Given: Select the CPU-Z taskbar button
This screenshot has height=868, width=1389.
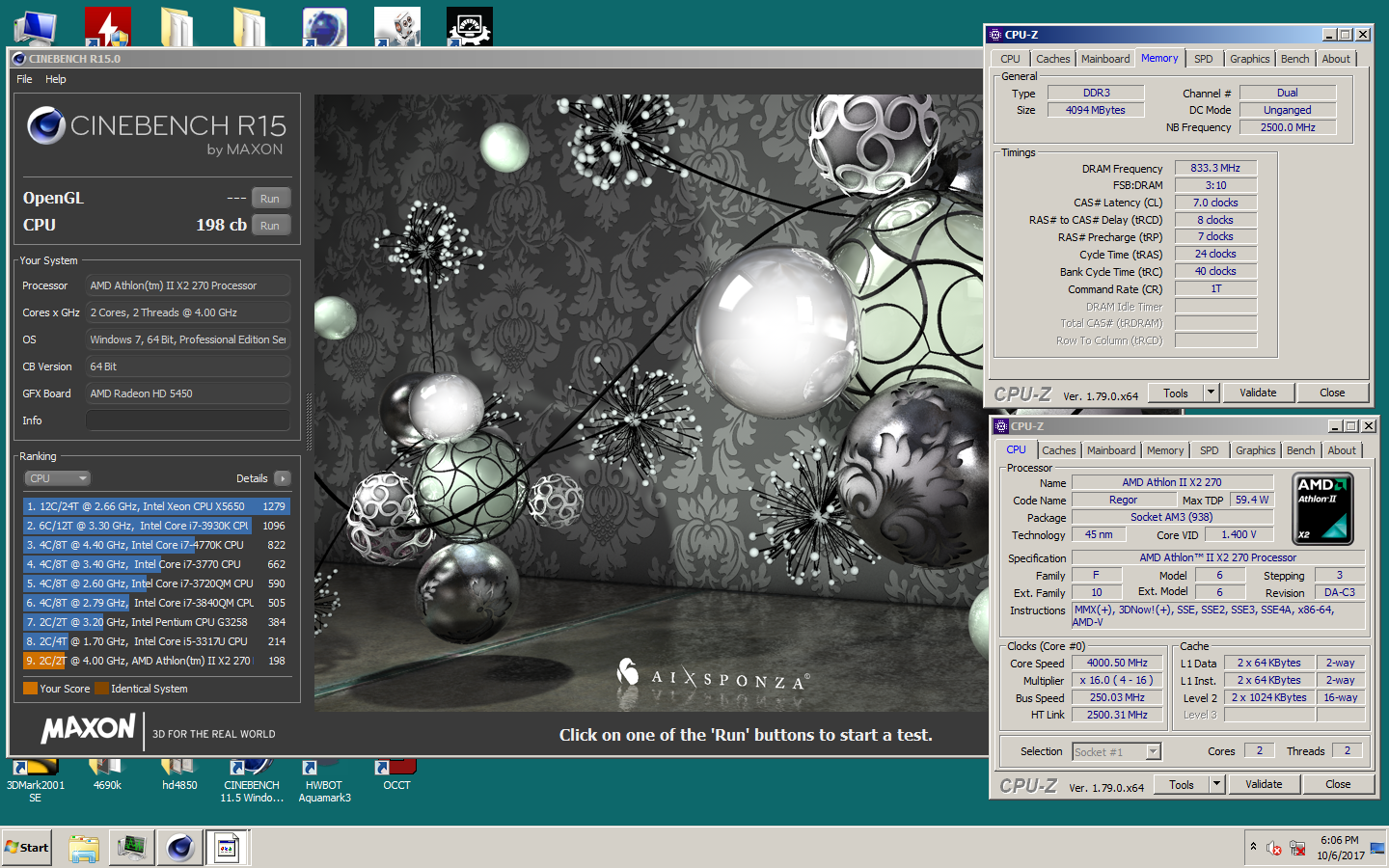Looking at the screenshot, I should 228,848.
